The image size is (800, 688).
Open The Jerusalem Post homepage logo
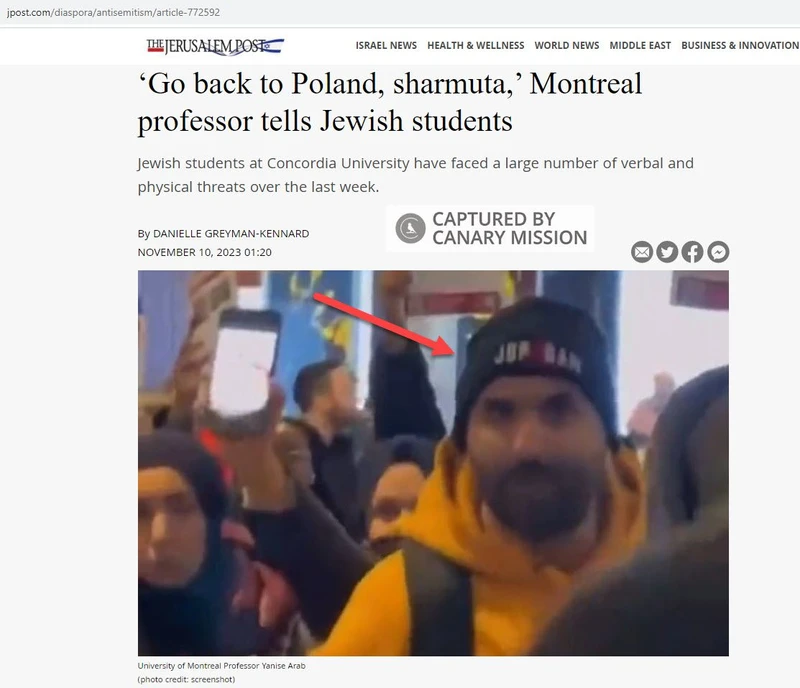pos(215,46)
